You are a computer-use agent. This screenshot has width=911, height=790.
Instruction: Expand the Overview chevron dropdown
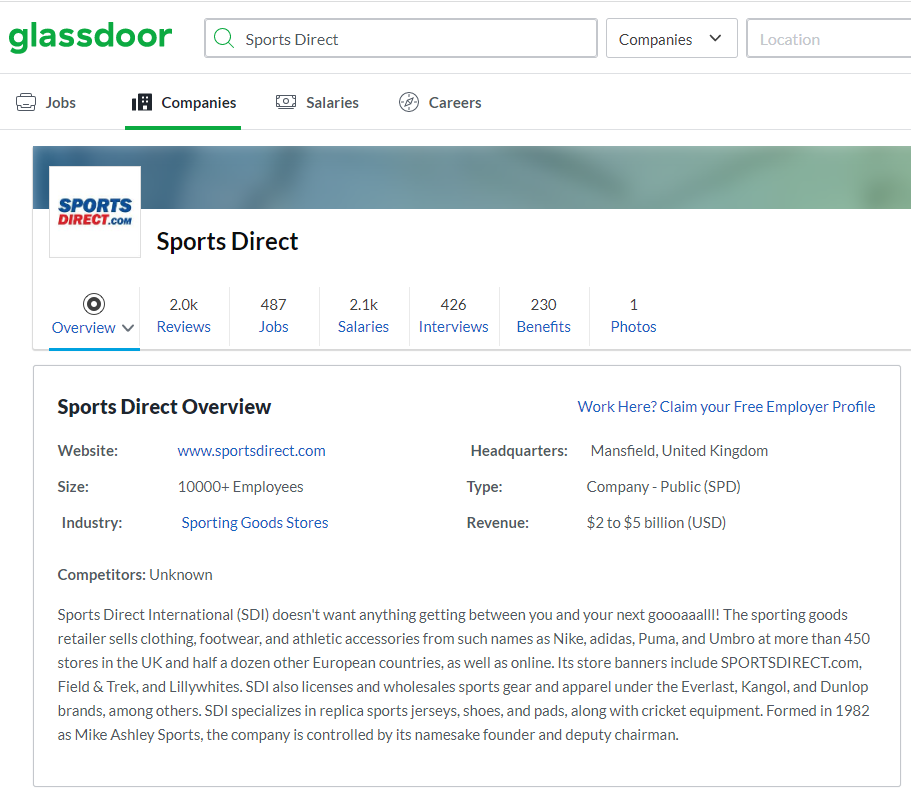(x=128, y=328)
